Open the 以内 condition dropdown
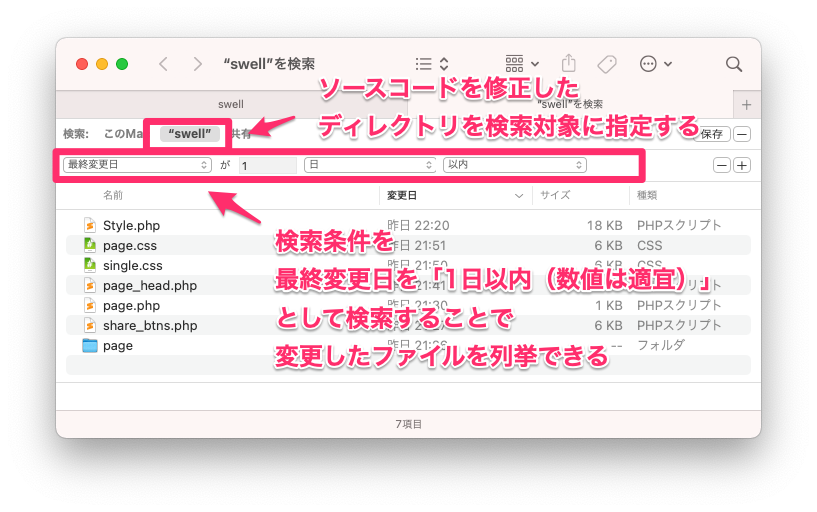 (515, 165)
